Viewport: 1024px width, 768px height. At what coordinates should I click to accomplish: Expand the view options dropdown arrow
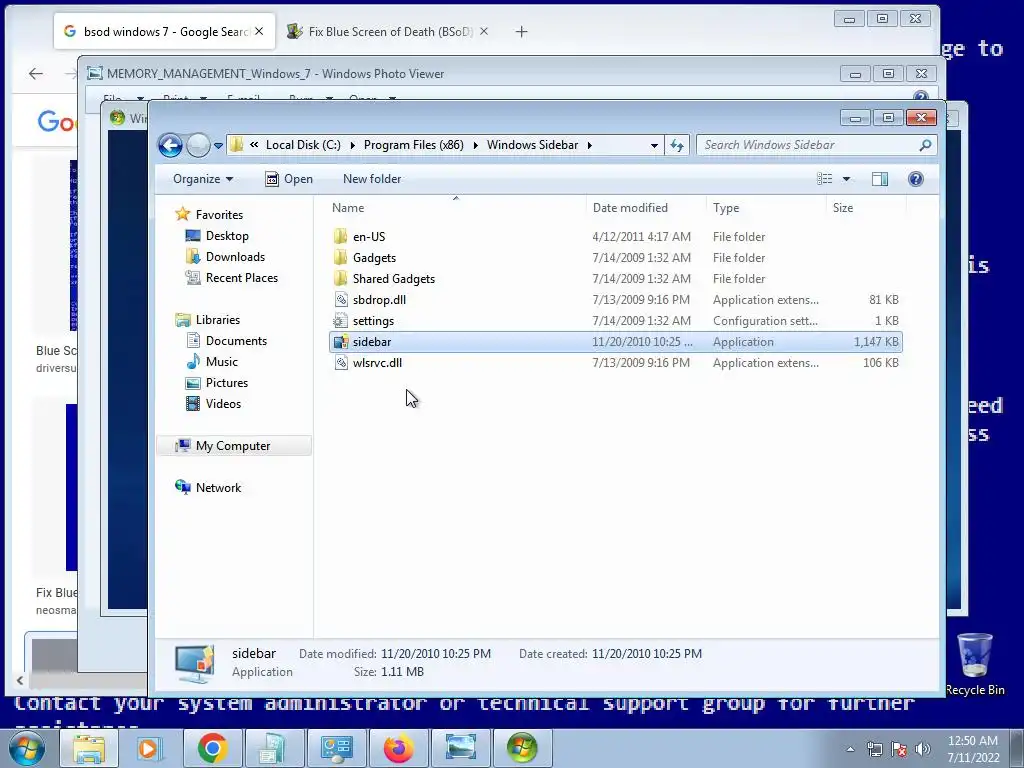846,179
